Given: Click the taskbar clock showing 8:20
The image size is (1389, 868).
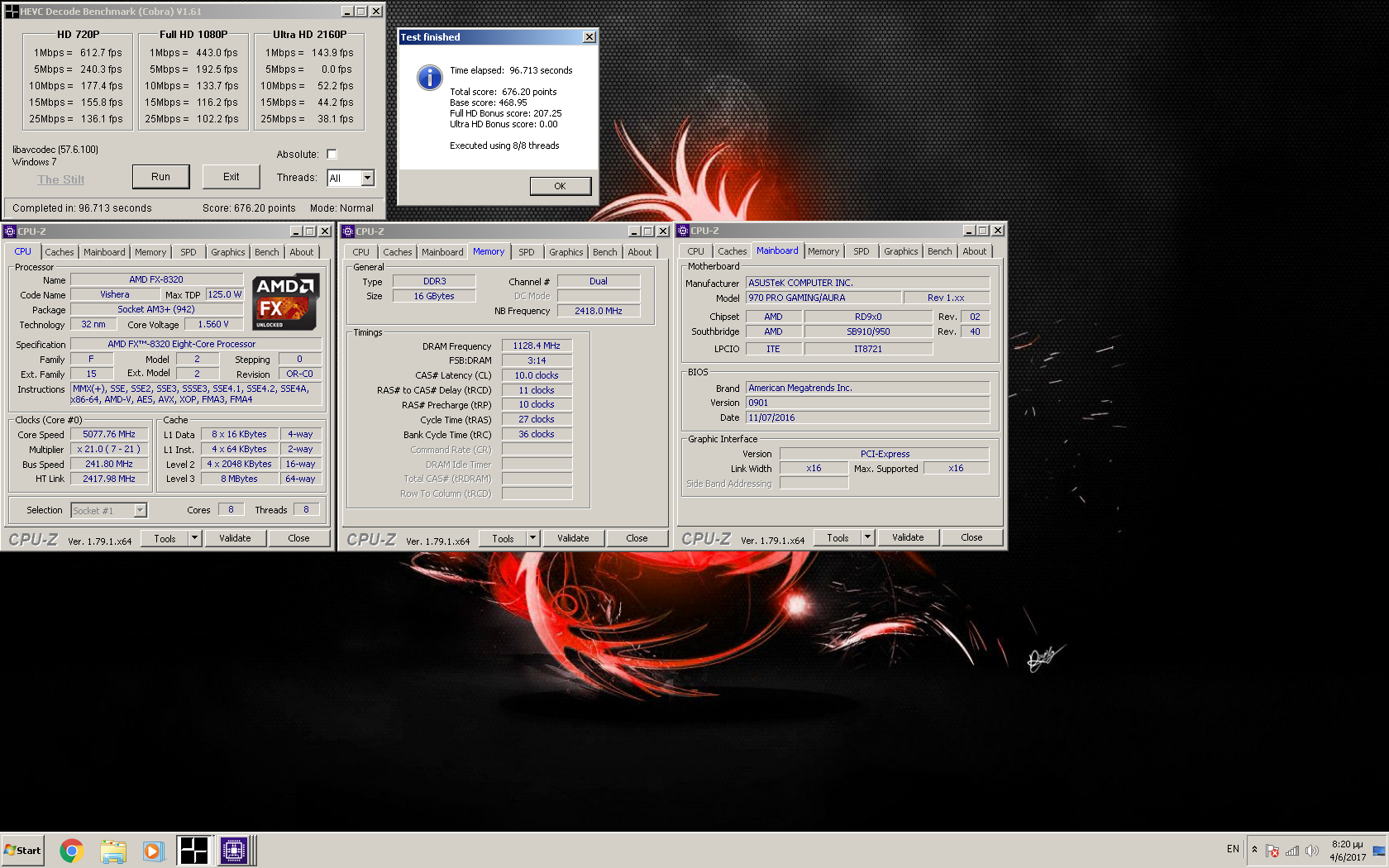Looking at the screenshot, I should [x=1348, y=851].
